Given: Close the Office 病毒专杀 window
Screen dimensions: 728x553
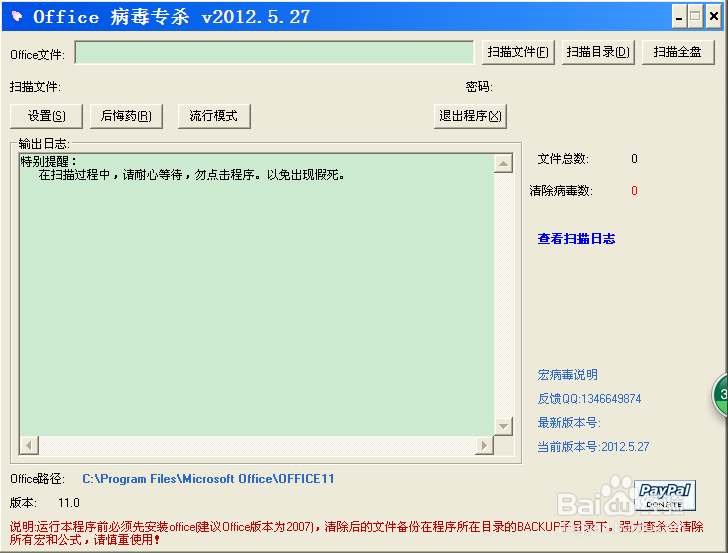Looking at the screenshot, I should [x=714, y=17].
